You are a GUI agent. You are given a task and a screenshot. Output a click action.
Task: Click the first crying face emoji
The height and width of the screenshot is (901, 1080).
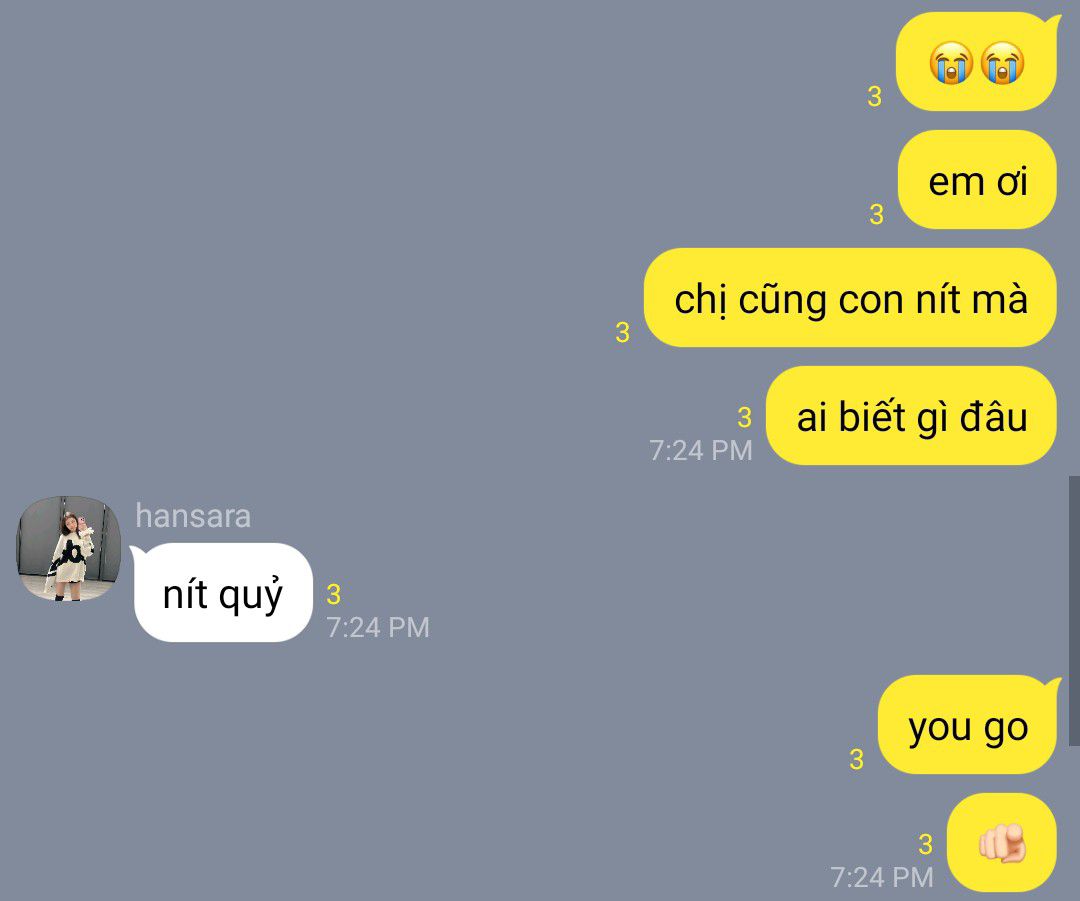[x=951, y=63]
